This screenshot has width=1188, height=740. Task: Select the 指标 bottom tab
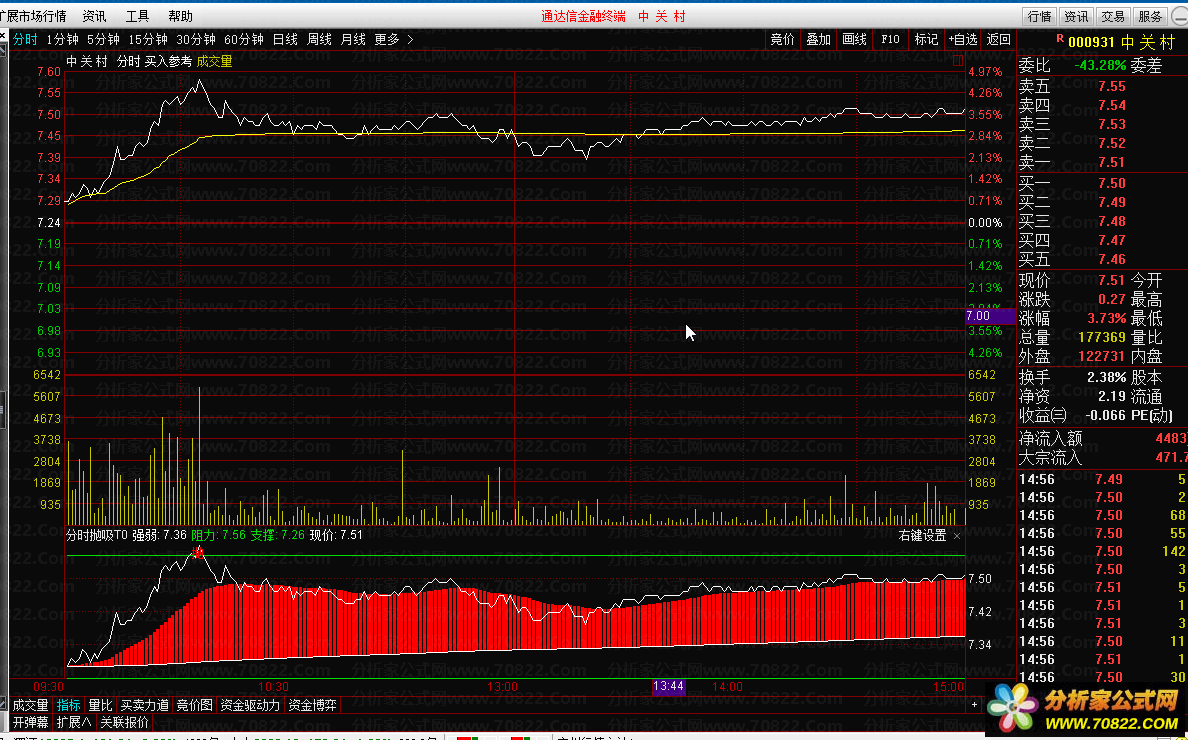tap(68, 705)
